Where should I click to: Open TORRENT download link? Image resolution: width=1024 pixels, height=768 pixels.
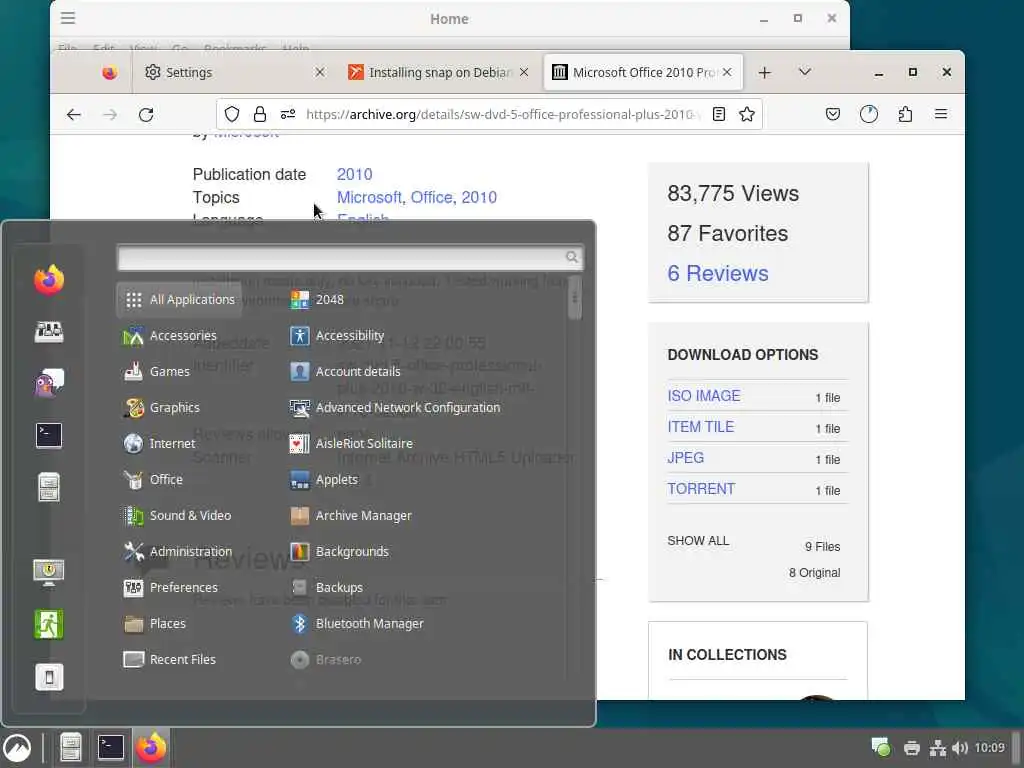pyautogui.click(x=701, y=488)
